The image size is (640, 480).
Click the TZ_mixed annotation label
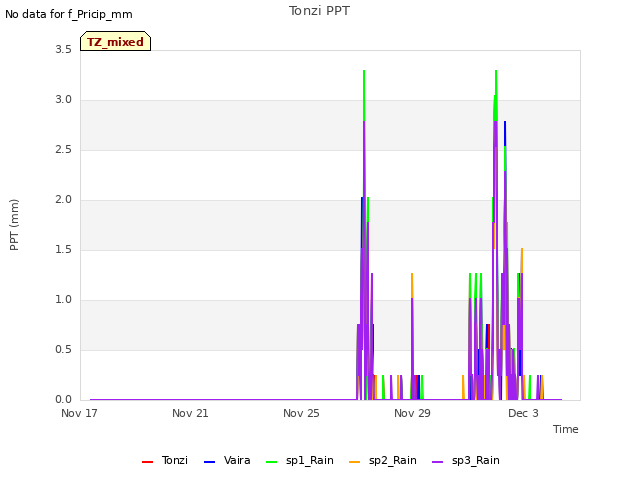(116, 41)
